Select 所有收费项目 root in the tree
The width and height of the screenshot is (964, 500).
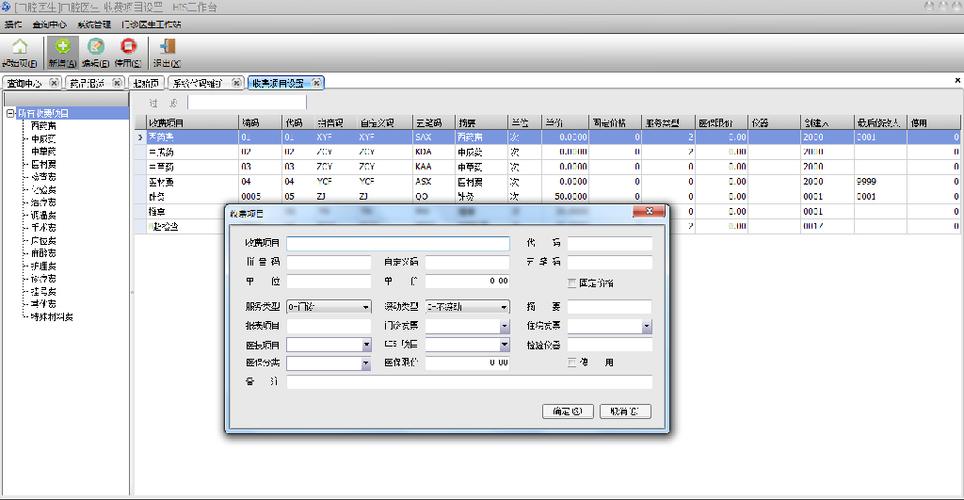43,113
